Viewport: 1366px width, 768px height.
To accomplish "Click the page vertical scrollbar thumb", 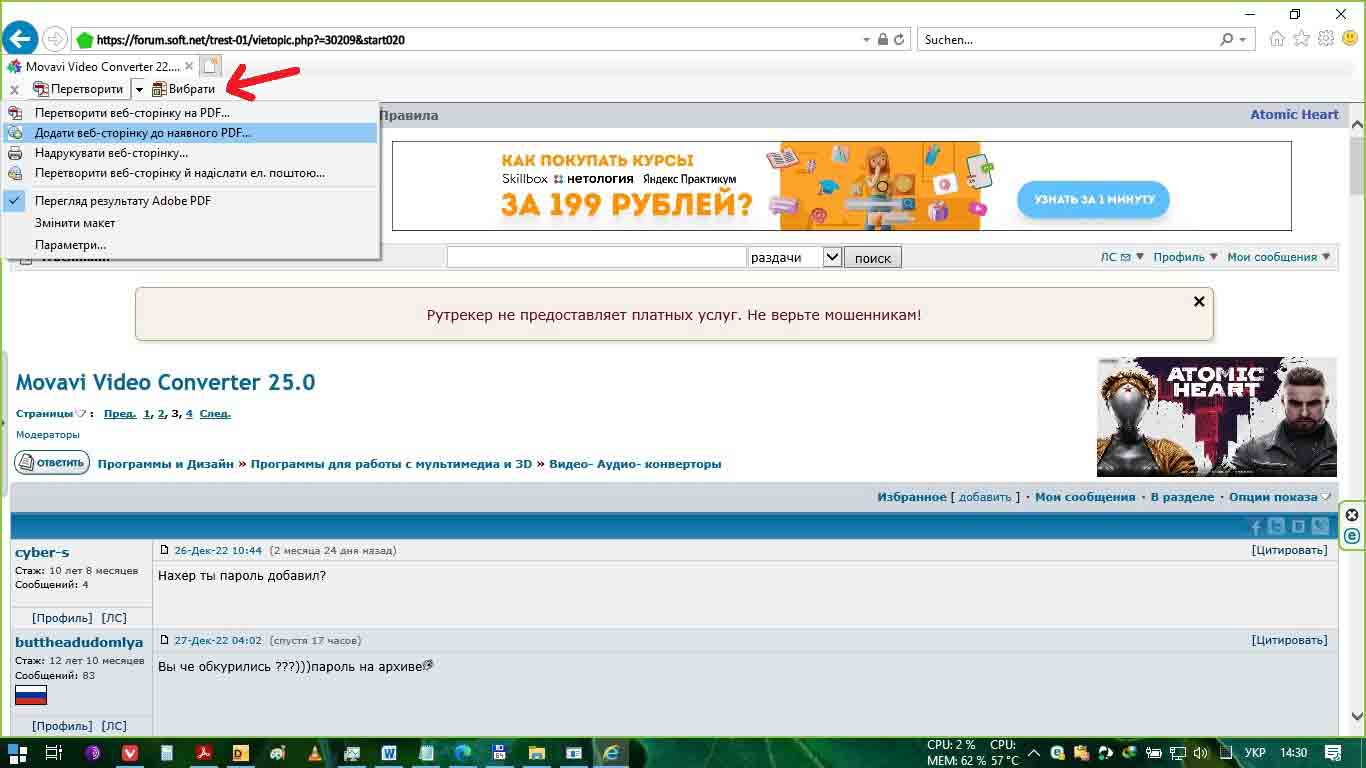I will [1357, 167].
